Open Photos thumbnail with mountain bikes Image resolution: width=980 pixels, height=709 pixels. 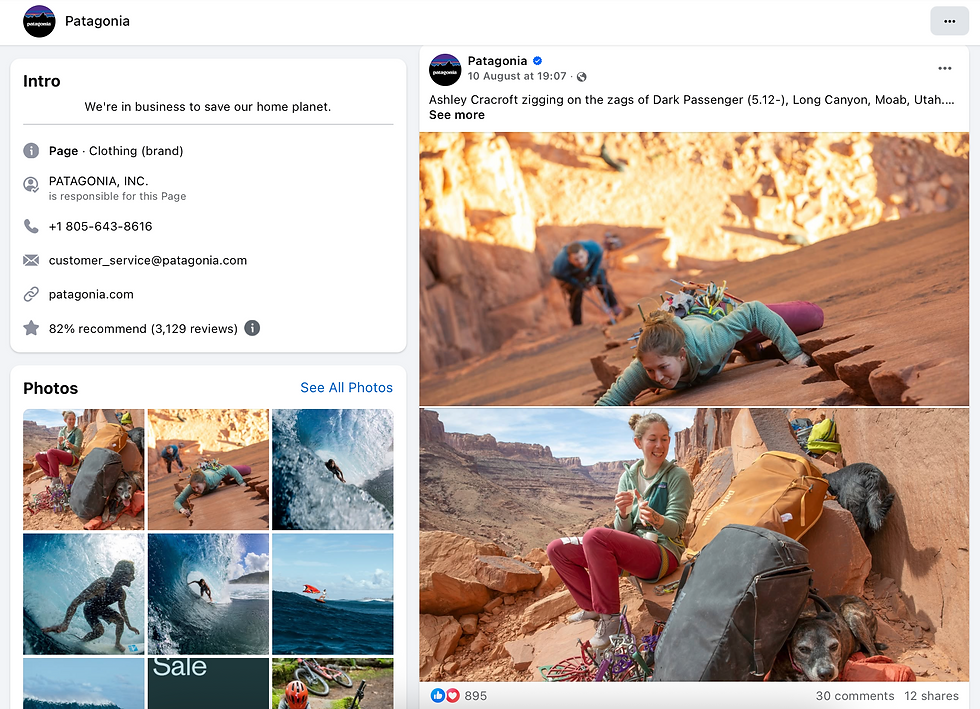[332, 683]
